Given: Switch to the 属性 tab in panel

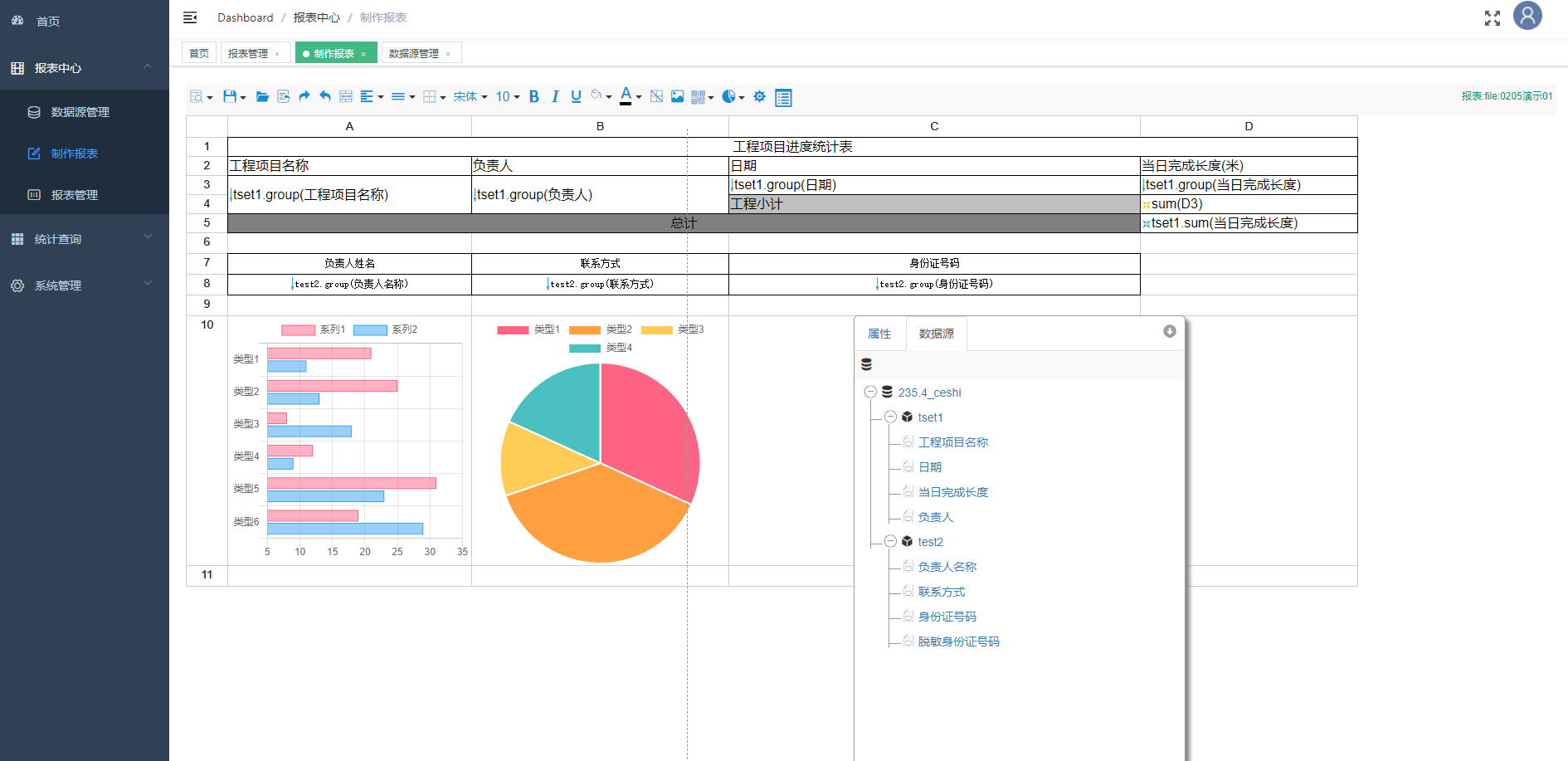Looking at the screenshot, I should coord(879,334).
